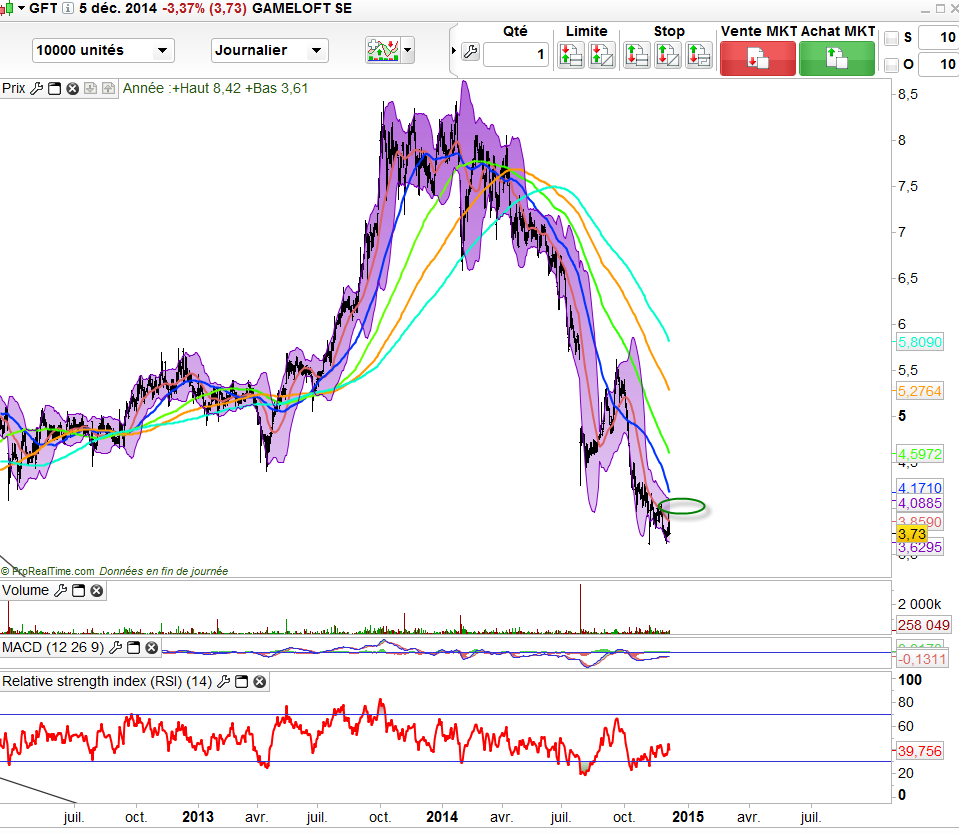Viewport: 959px width, 833px height.
Task: Enable the O checkbox
Action: pos(892,65)
